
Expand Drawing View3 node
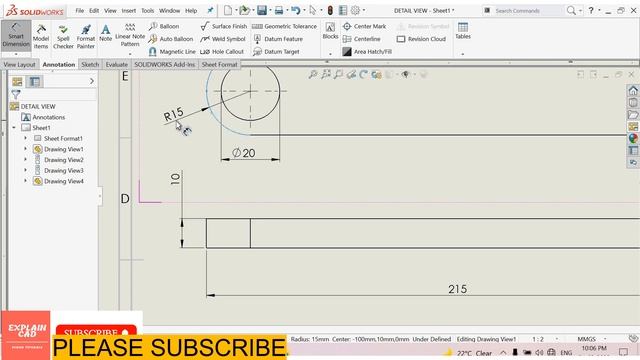pos(25,170)
